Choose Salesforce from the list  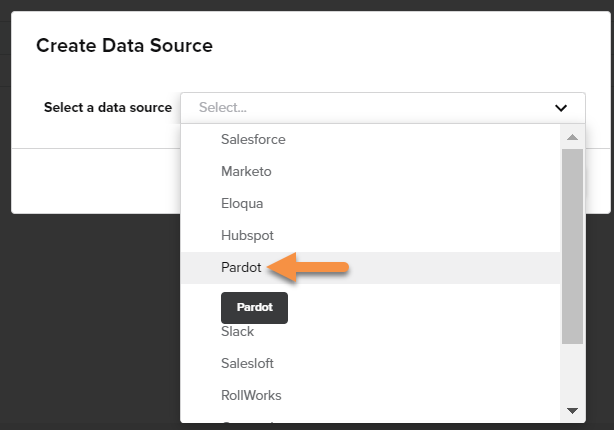click(x=370, y=139)
